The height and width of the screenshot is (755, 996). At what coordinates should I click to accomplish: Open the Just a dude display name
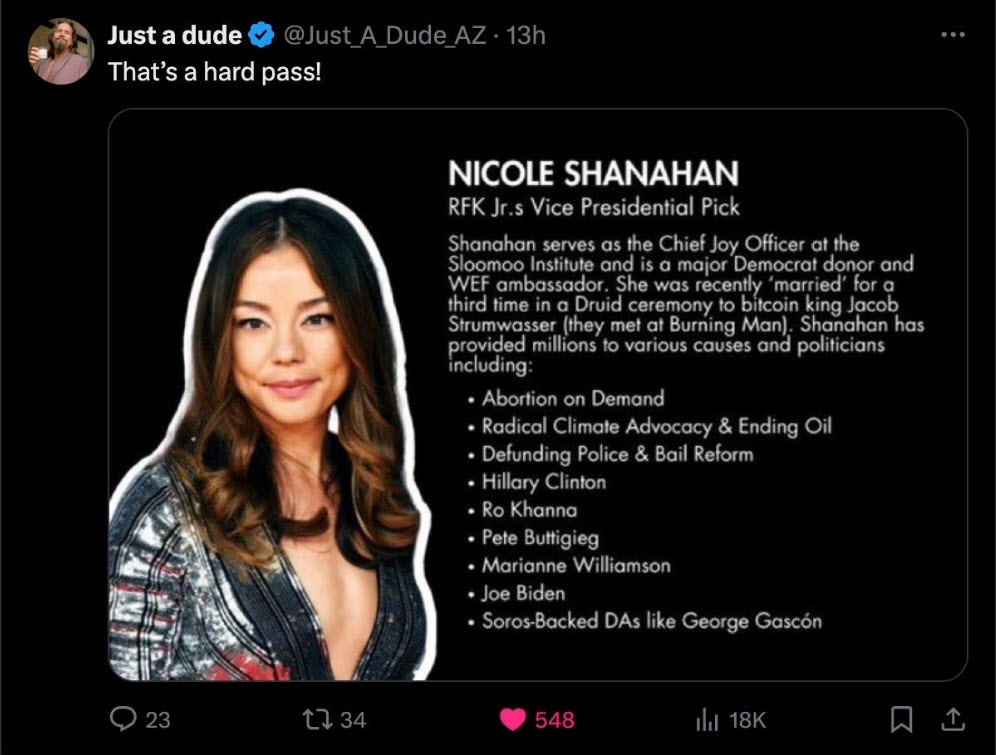tap(175, 35)
